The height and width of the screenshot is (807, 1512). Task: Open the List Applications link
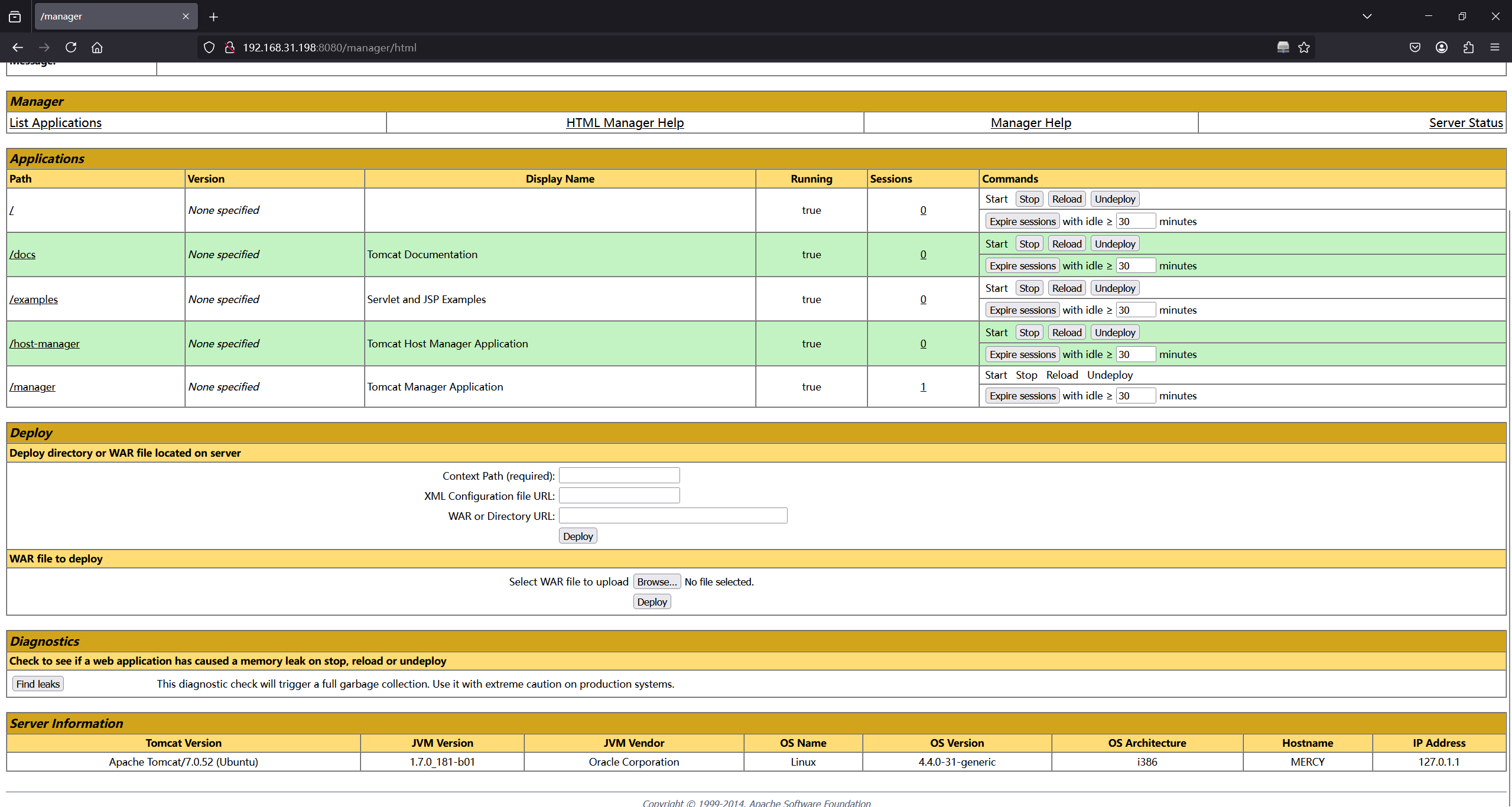click(x=56, y=123)
